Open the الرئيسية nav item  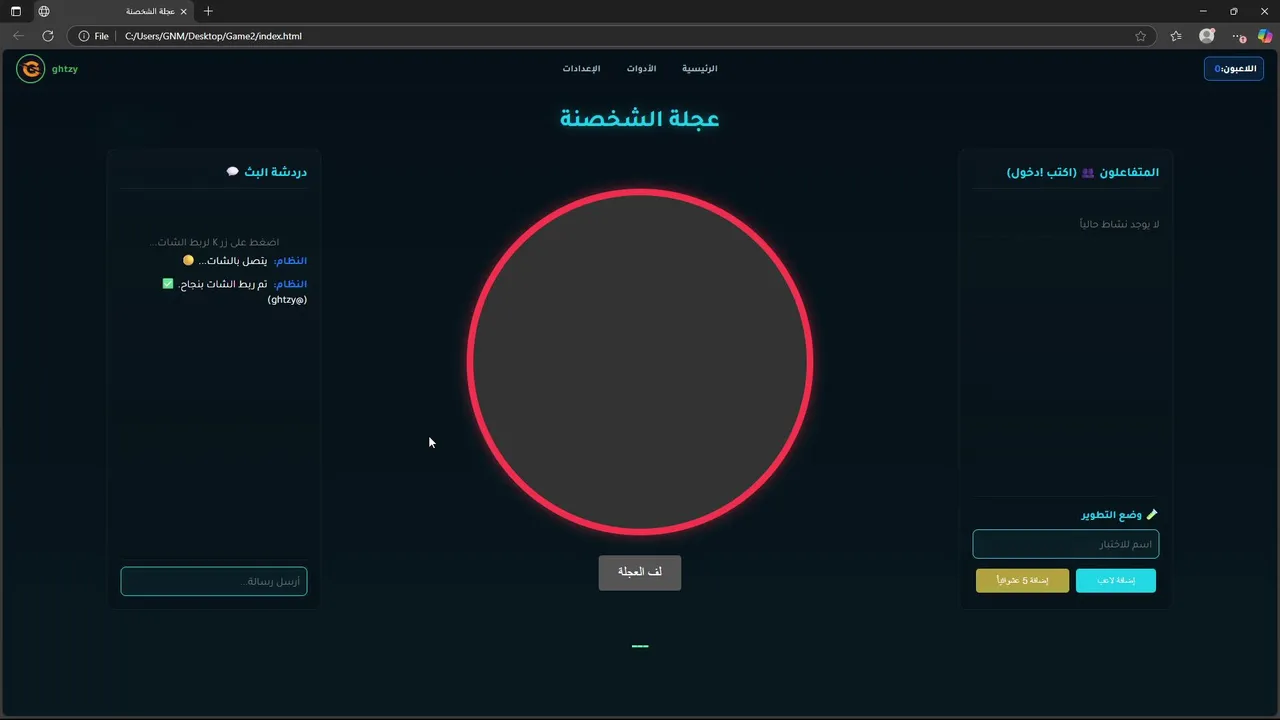(x=700, y=69)
